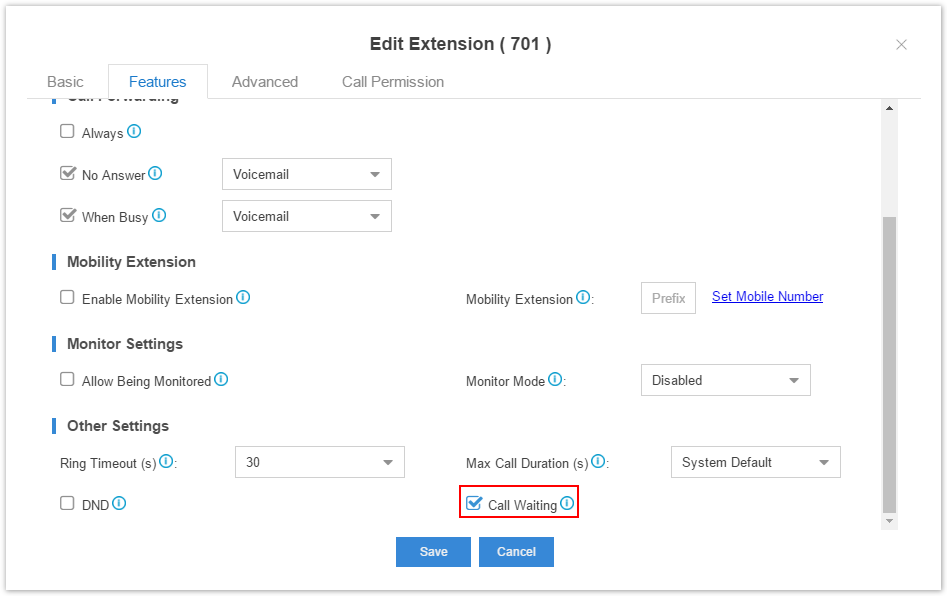The width and height of the screenshot is (947, 596).
Task: Switch to the Basic tab
Action: pyautogui.click(x=65, y=82)
